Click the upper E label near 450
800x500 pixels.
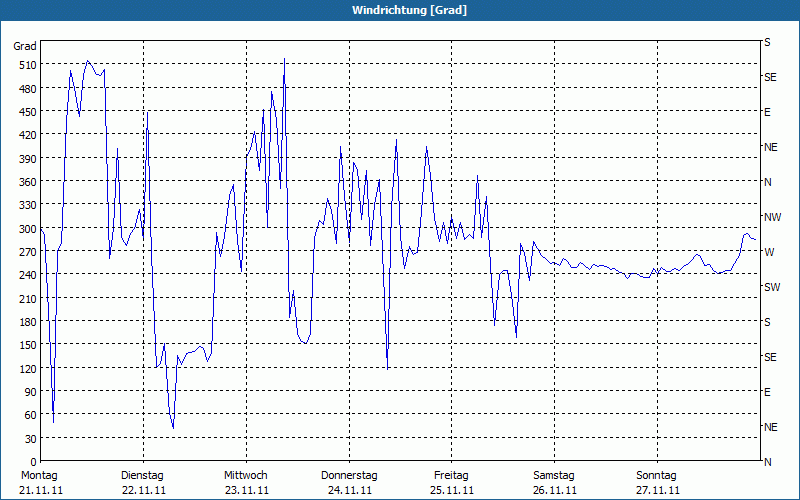click(x=767, y=112)
